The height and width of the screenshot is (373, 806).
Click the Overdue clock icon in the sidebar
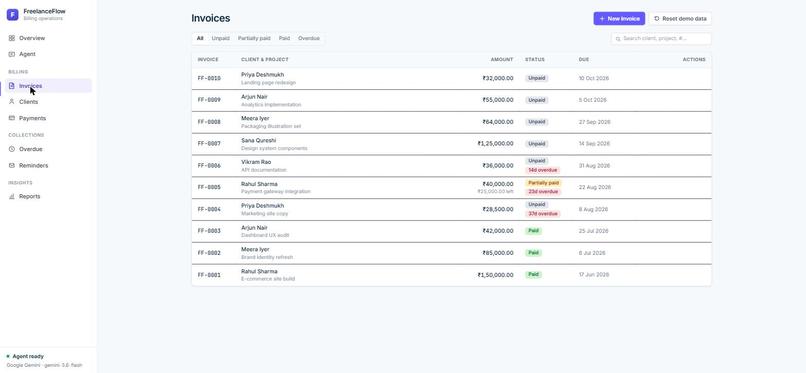[12, 149]
